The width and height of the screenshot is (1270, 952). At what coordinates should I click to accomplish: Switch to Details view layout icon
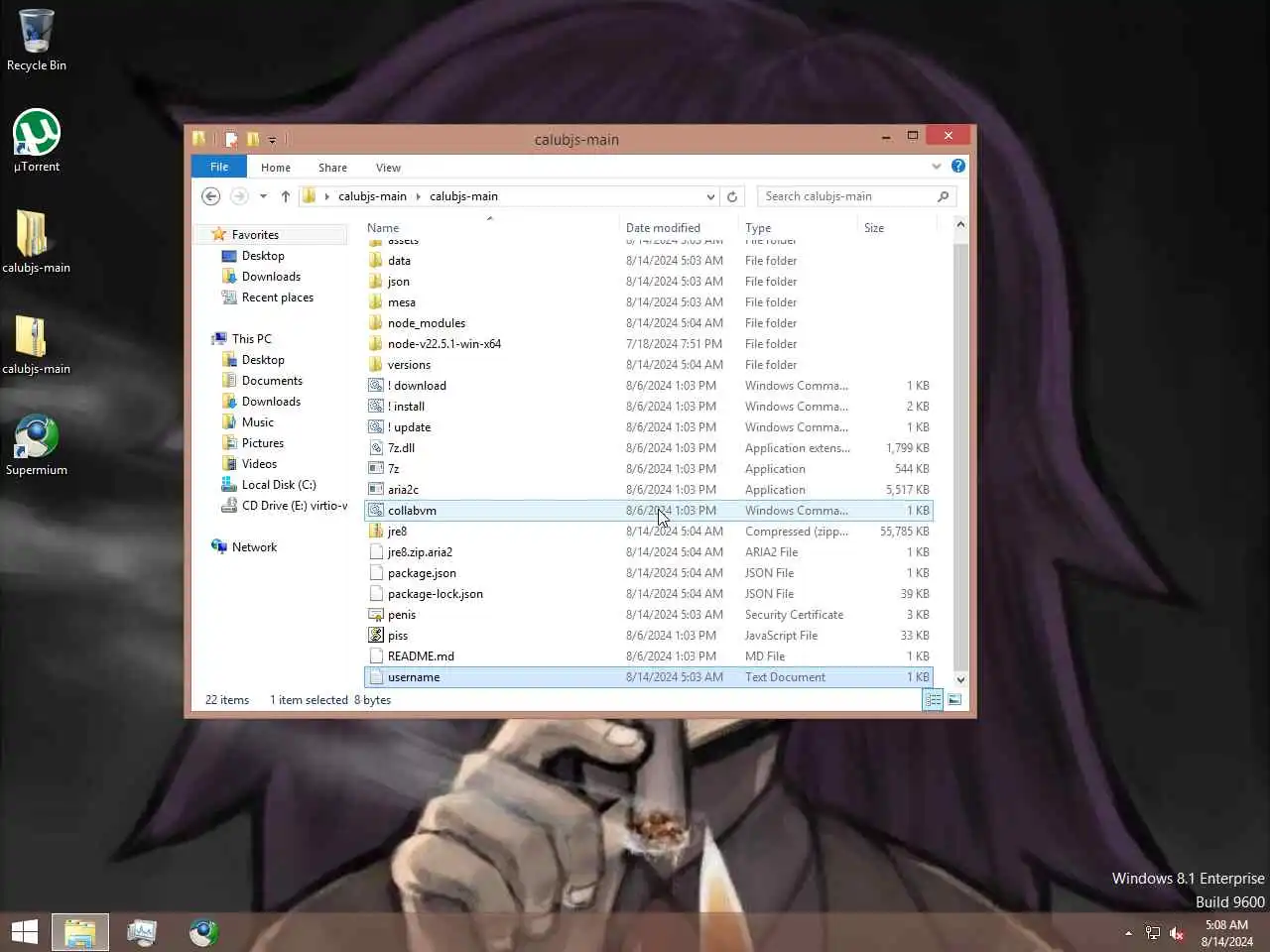pyautogui.click(x=933, y=700)
